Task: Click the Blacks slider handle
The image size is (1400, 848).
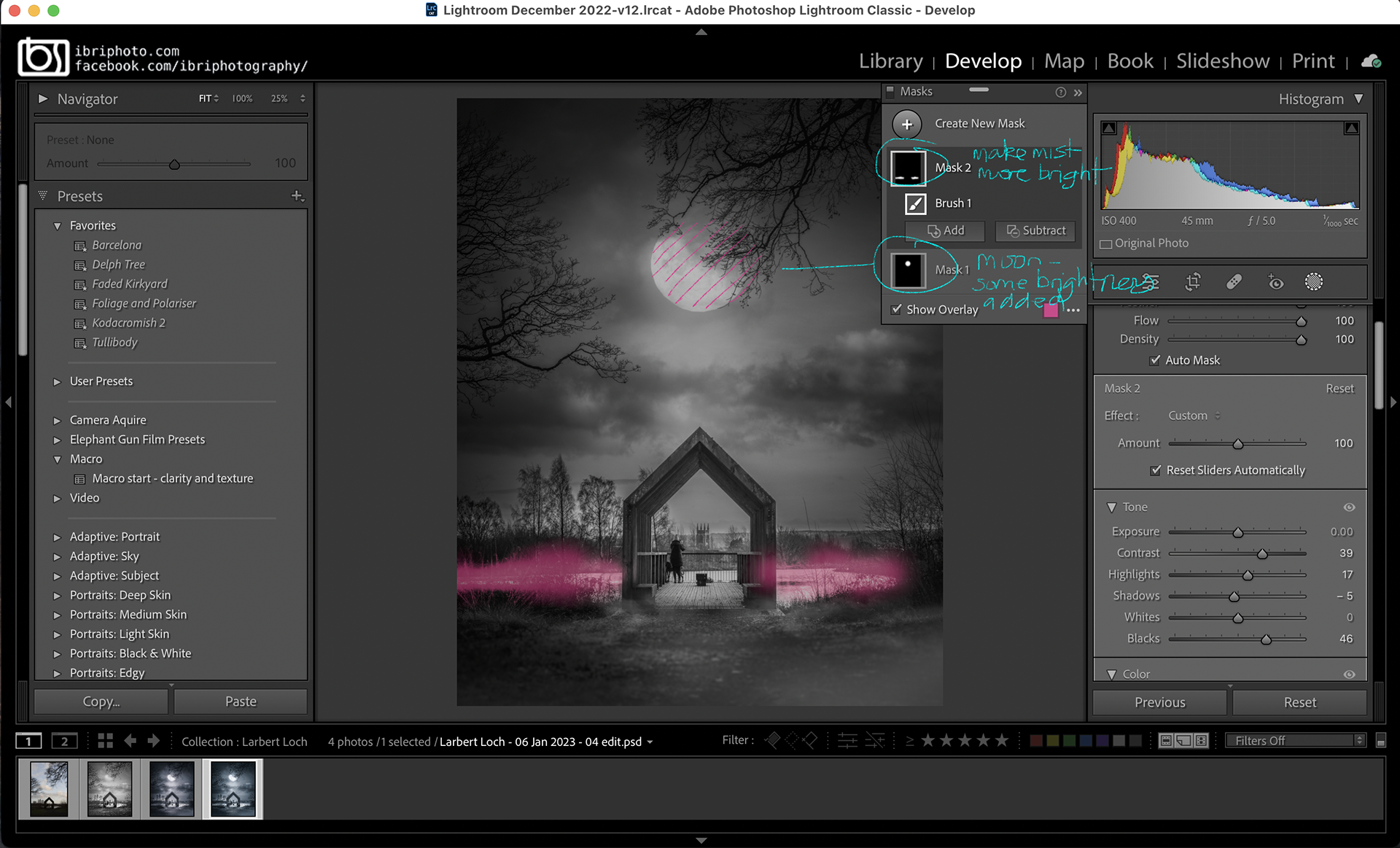Action: [x=1266, y=639]
